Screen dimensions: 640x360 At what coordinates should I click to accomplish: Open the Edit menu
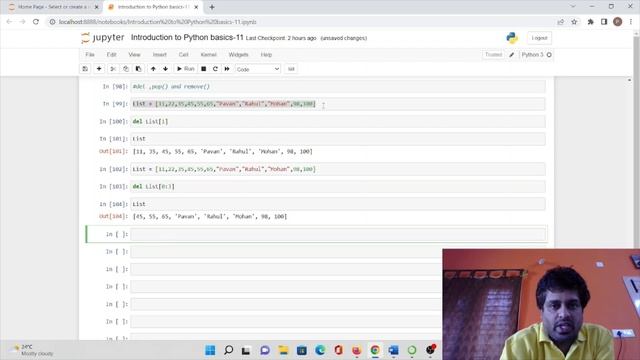(x=111, y=55)
